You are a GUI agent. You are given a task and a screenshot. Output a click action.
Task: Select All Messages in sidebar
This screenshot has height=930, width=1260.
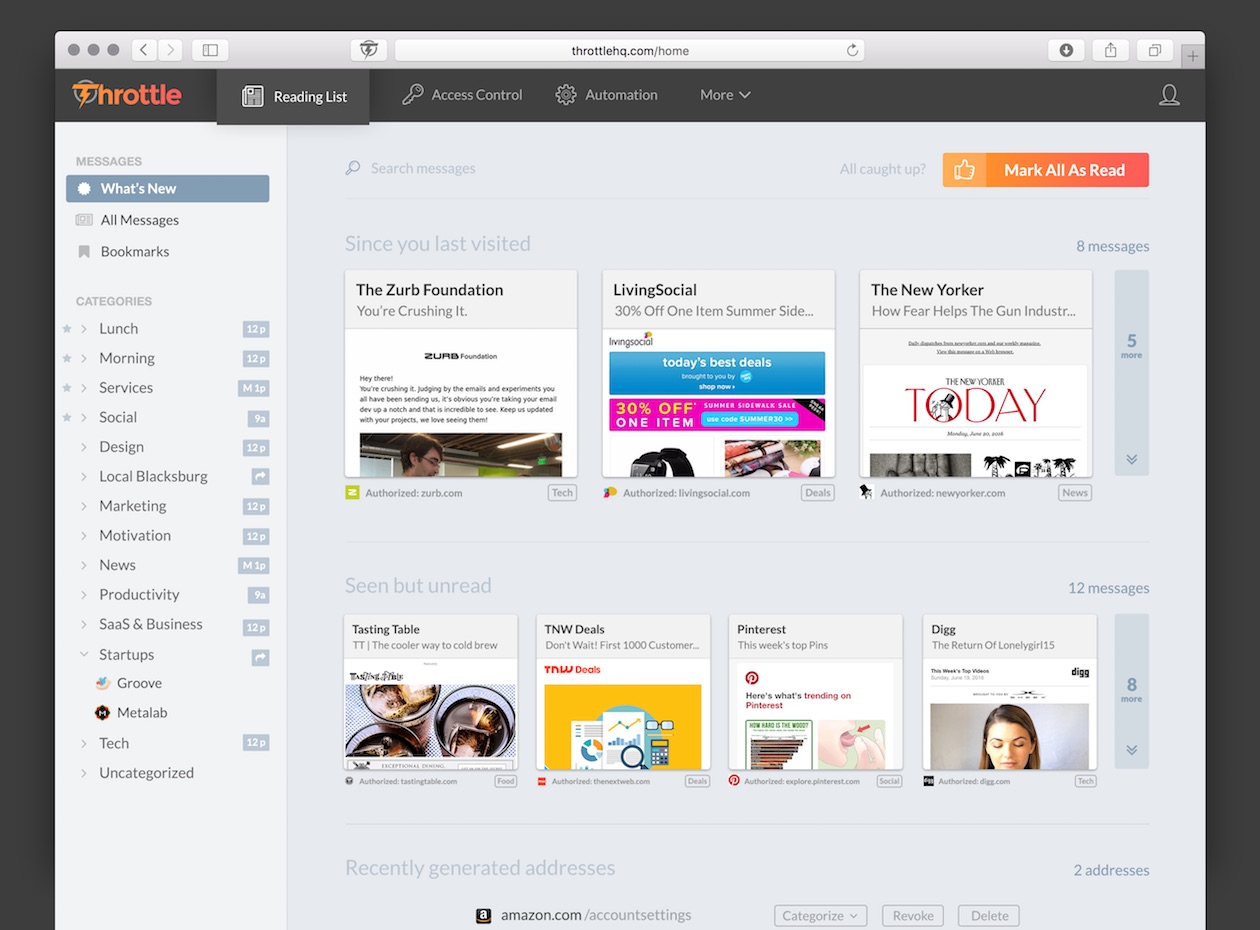[x=139, y=220]
